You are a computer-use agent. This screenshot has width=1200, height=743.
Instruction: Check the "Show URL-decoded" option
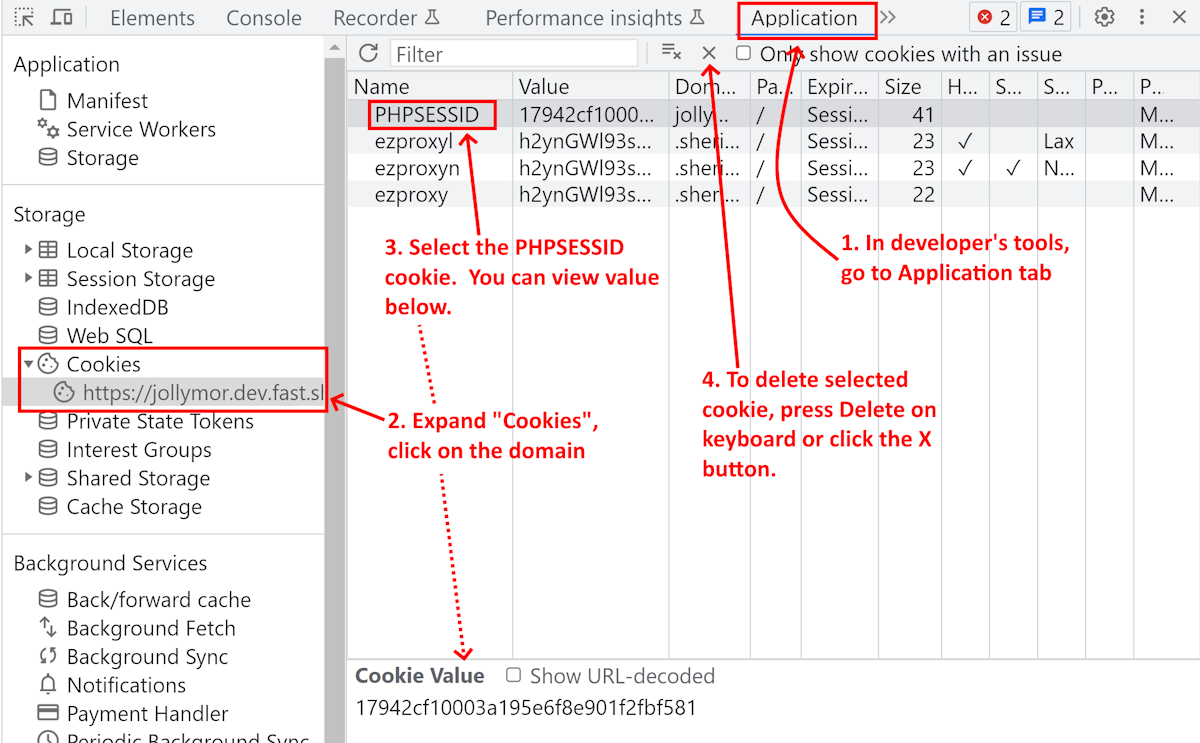tap(514, 675)
